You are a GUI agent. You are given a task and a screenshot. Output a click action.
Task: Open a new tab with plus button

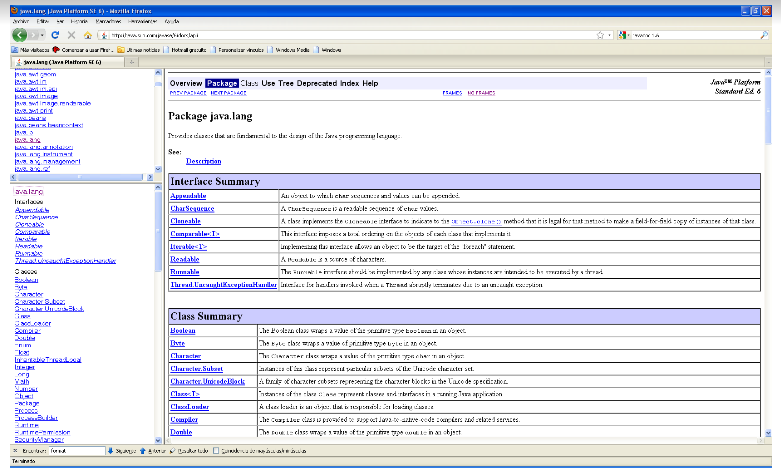click(133, 62)
